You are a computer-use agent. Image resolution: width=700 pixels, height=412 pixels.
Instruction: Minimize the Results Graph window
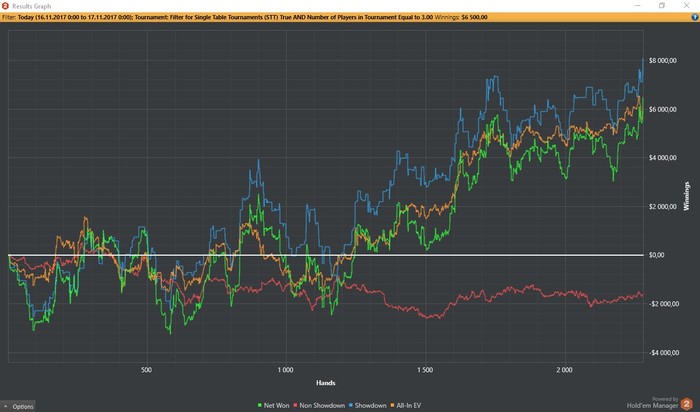click(x=638, y=6)
